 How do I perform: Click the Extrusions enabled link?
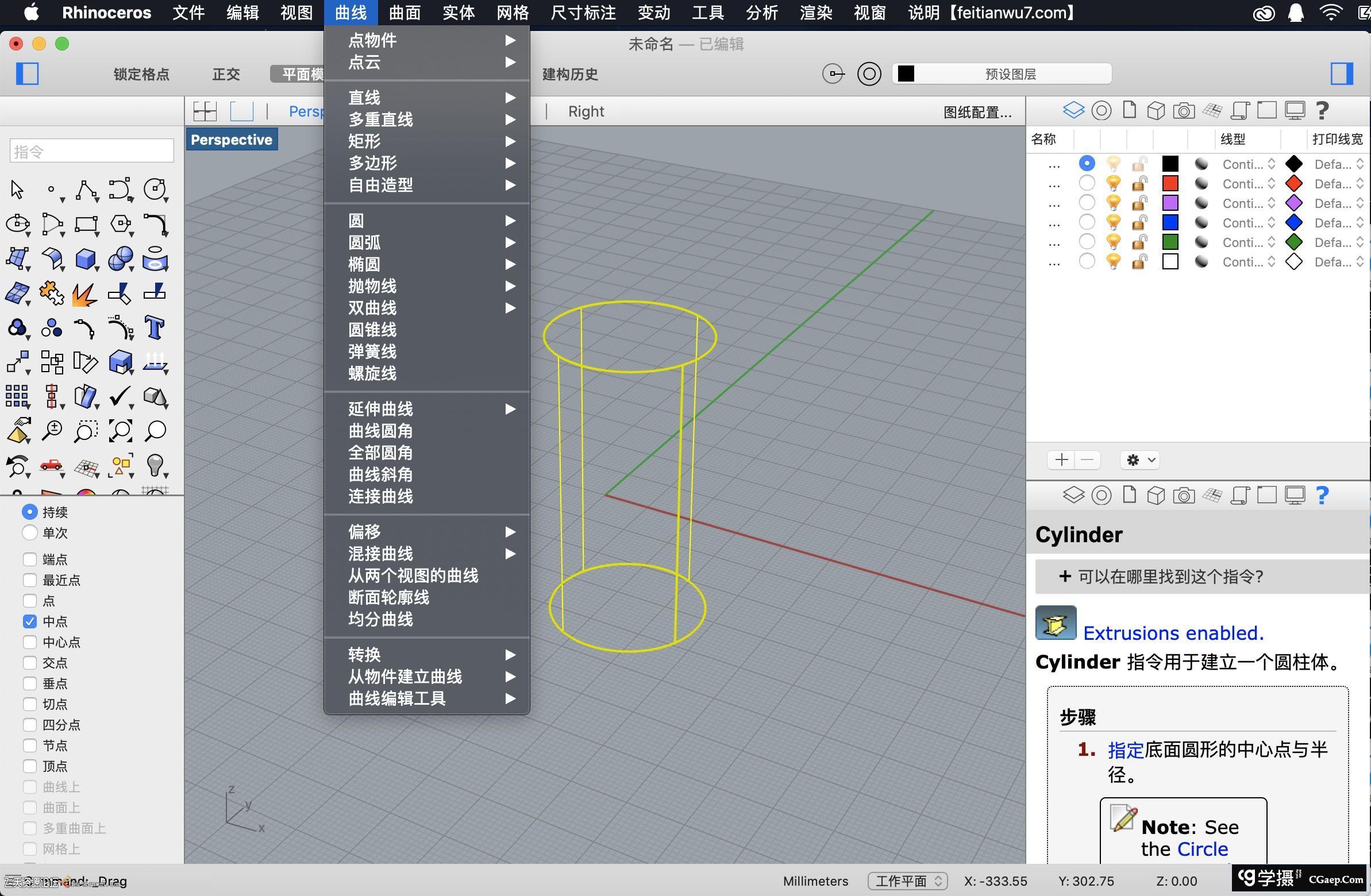[x=1173, y=632]
